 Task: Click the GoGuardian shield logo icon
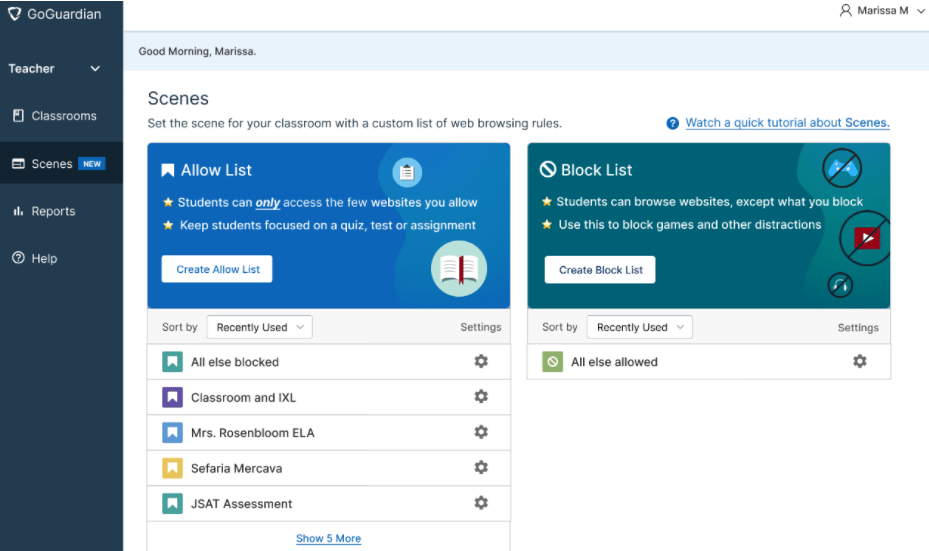(x=14, y=14)
